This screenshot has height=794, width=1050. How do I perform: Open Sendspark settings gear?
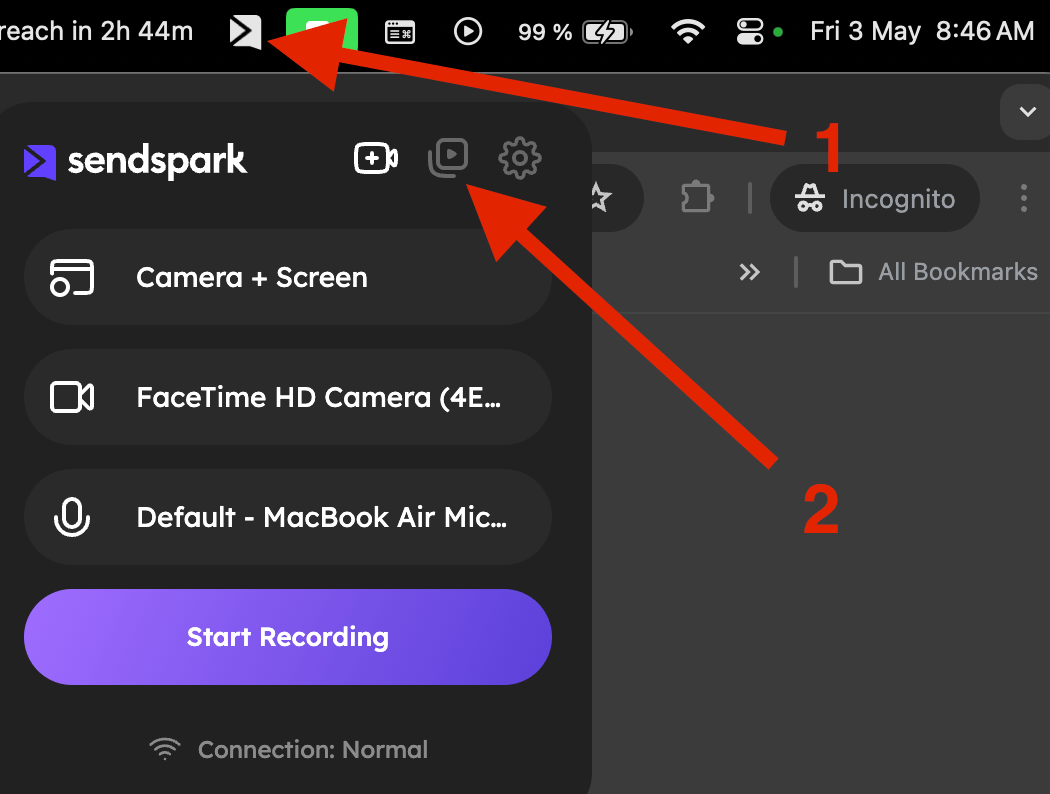tap(520, 159)
